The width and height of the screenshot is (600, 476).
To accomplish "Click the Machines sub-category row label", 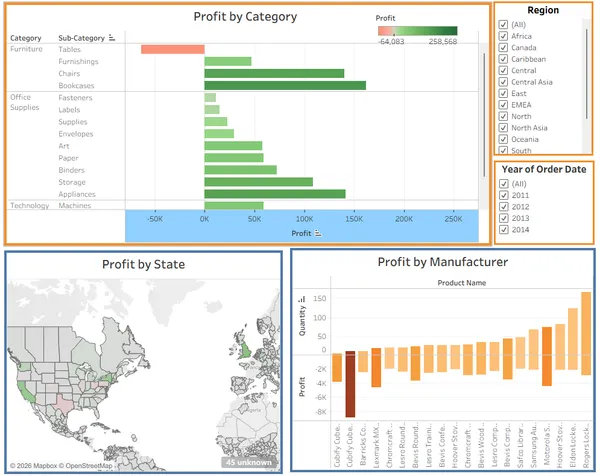I will pos(75,205).
